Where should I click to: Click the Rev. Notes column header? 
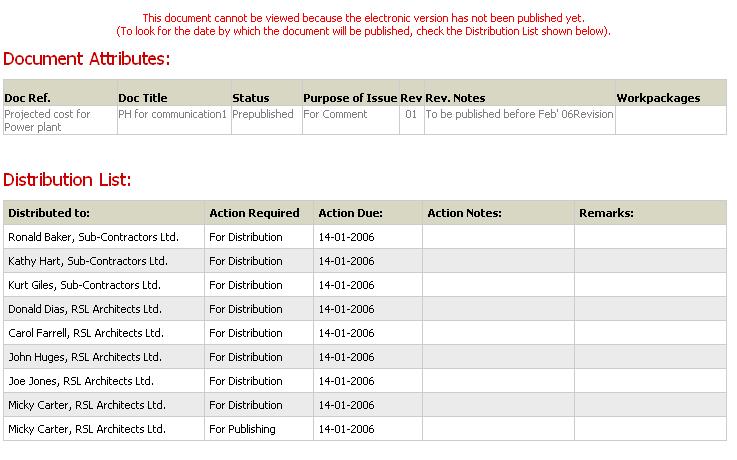455,98
